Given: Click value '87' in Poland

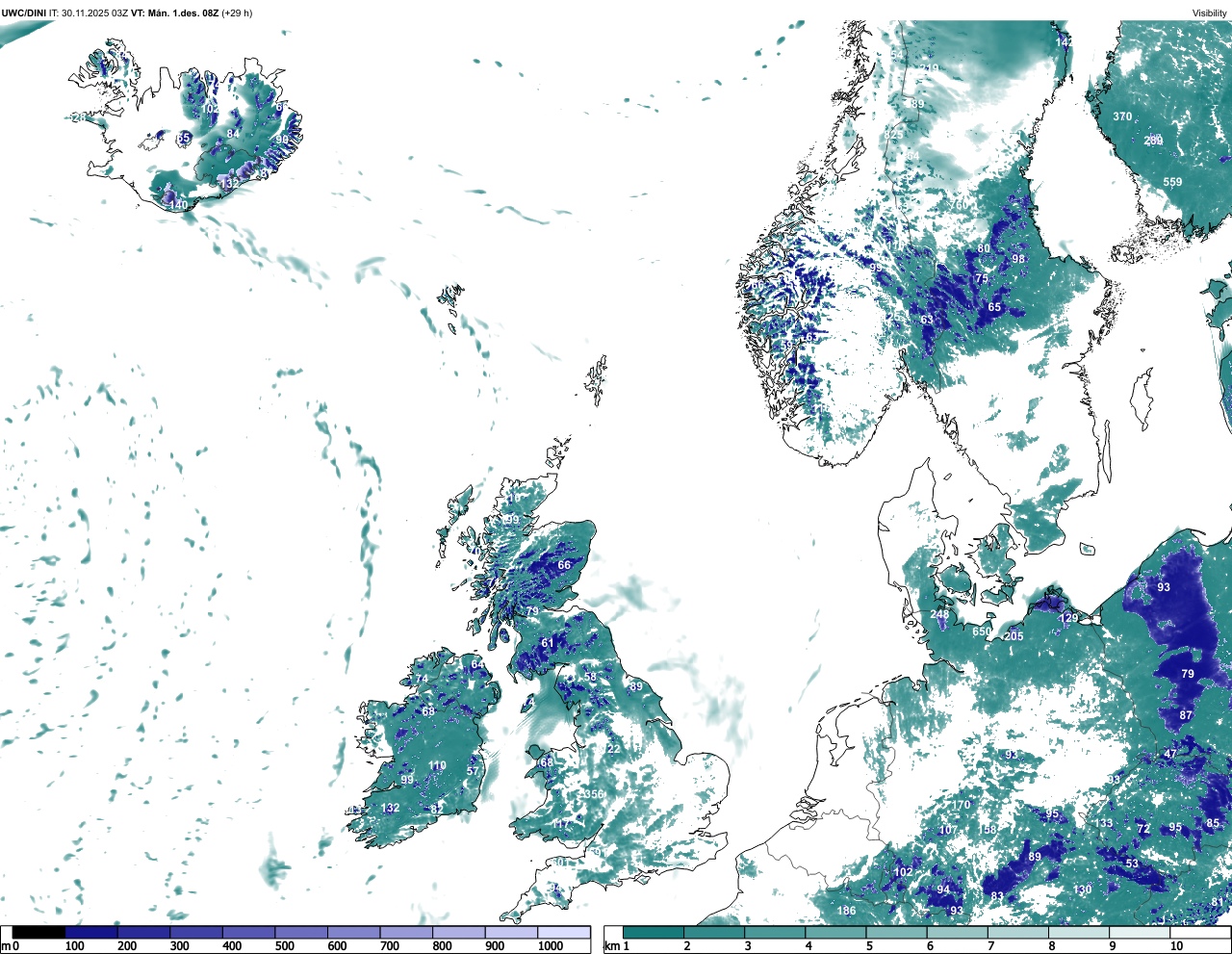Looking at the screenshot, I should point(1186,715).
